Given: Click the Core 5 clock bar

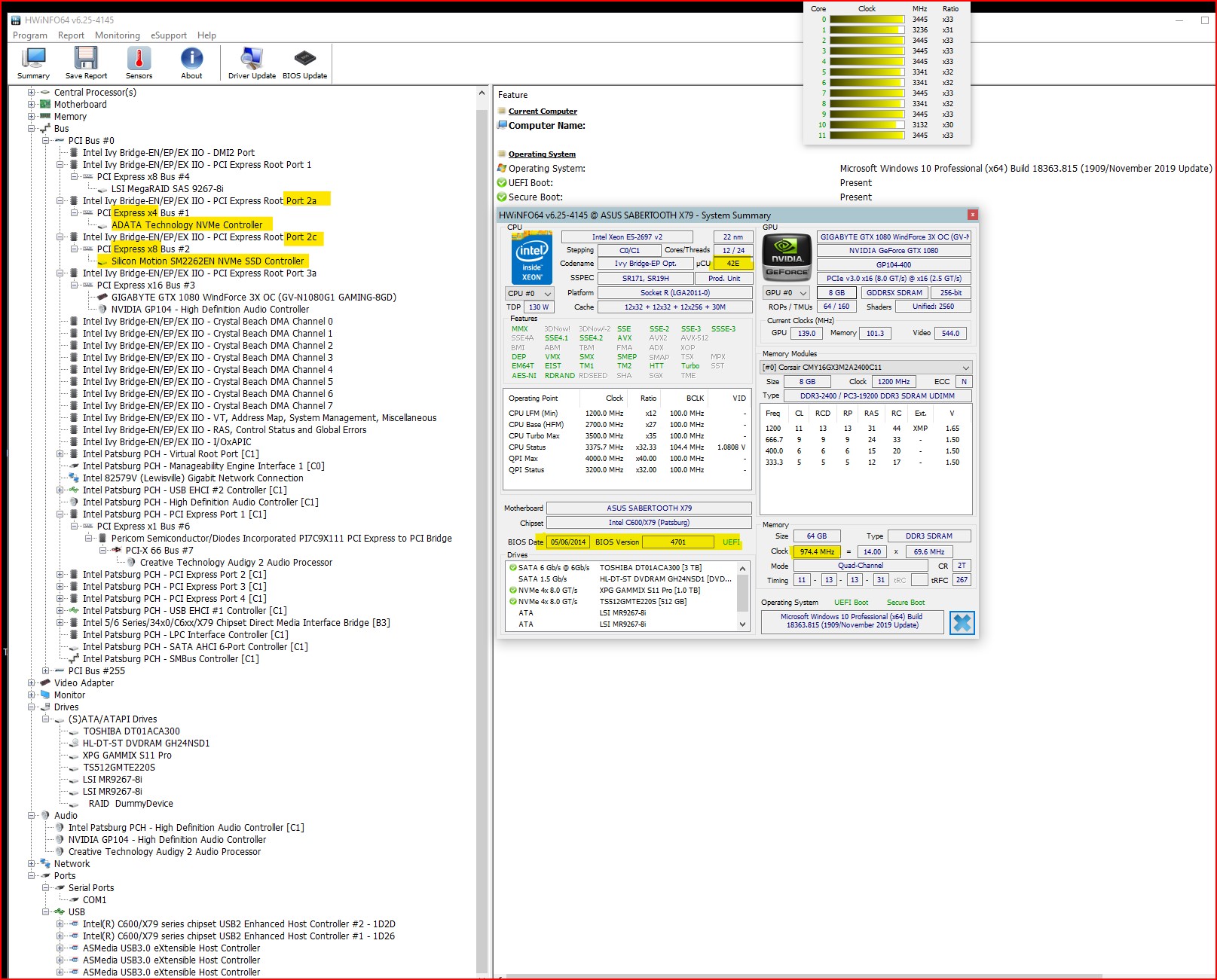Looking at the screenshot, I should (x=867, y=72).
